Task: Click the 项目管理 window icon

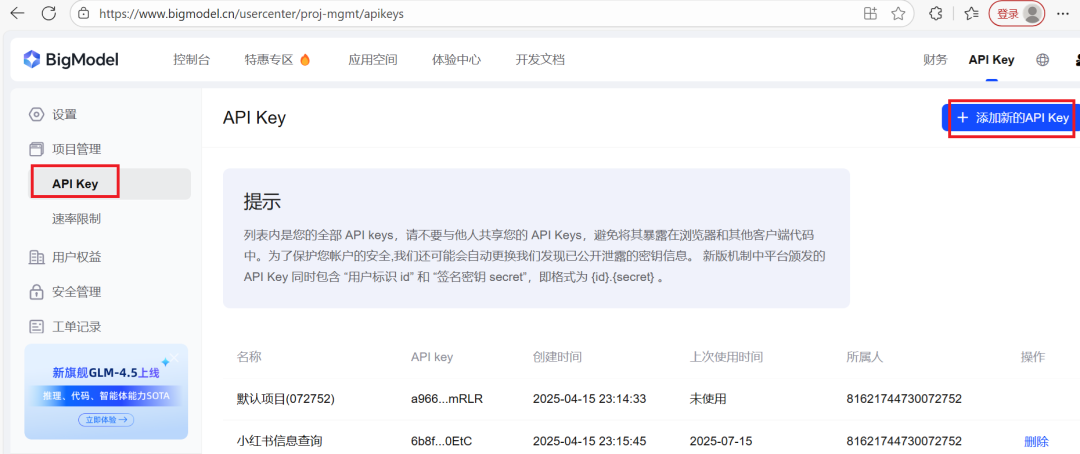Action: click(x=36, y=149)
